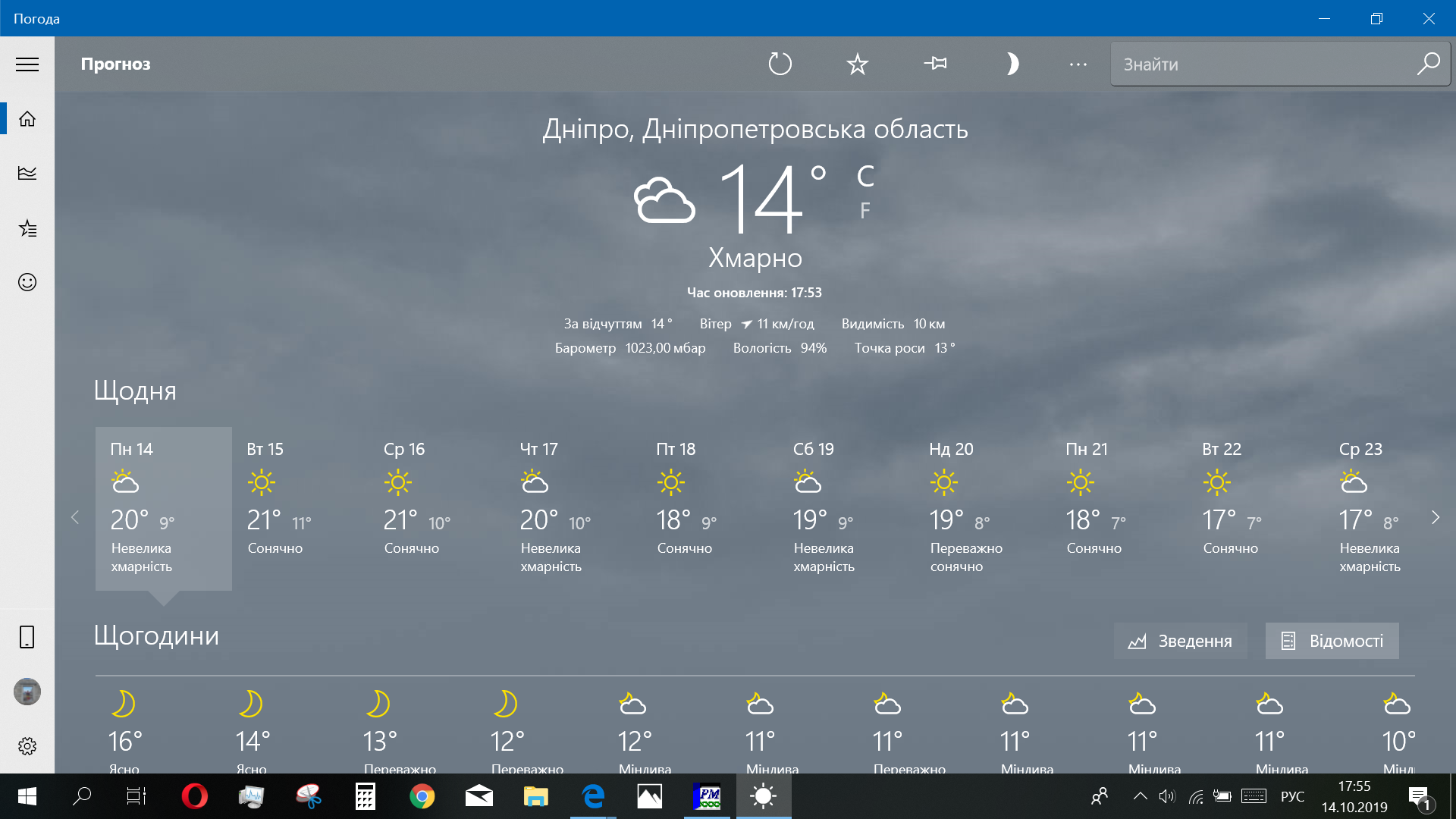Screen dimensions: 1456x819
Task: Go to Forecast home in sidebar
Action: 27,119
